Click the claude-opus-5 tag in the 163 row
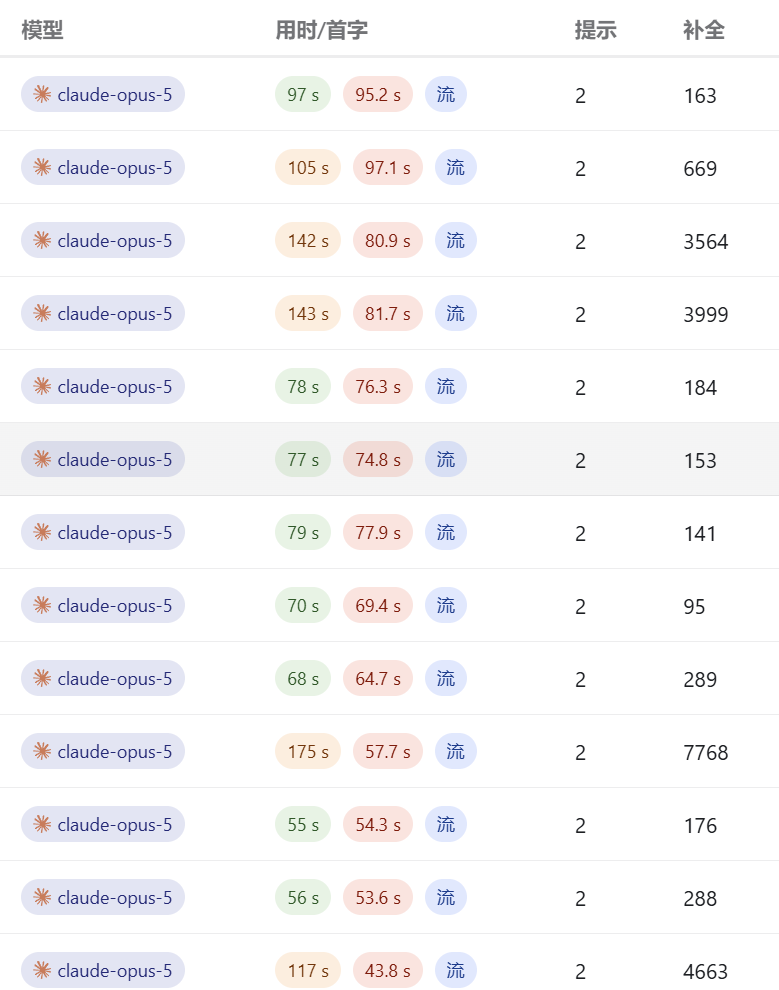The width and height of the screenshot is (779, 990). tap(103, 95)
